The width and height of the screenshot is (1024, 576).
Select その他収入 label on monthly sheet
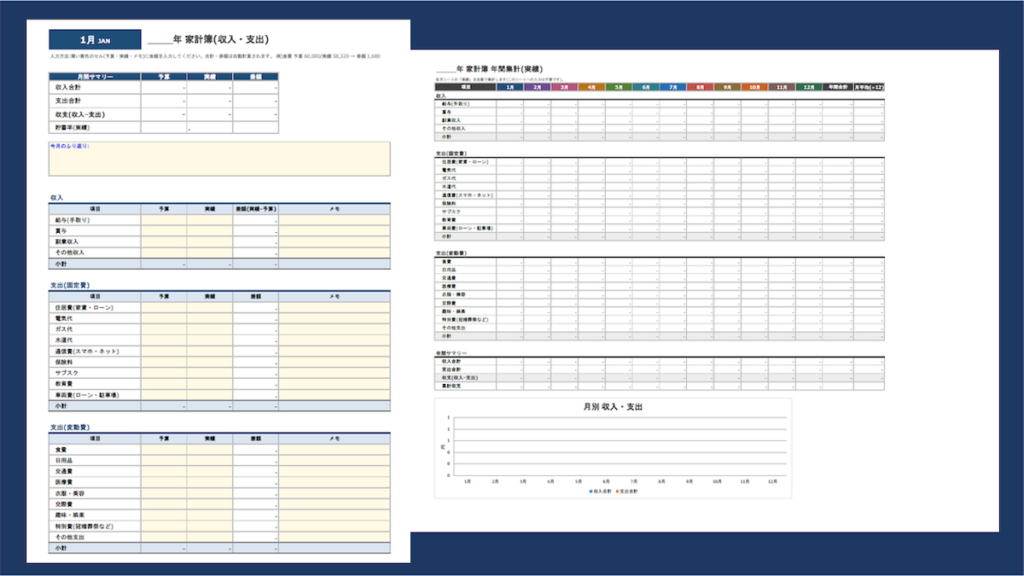[70, 253]
